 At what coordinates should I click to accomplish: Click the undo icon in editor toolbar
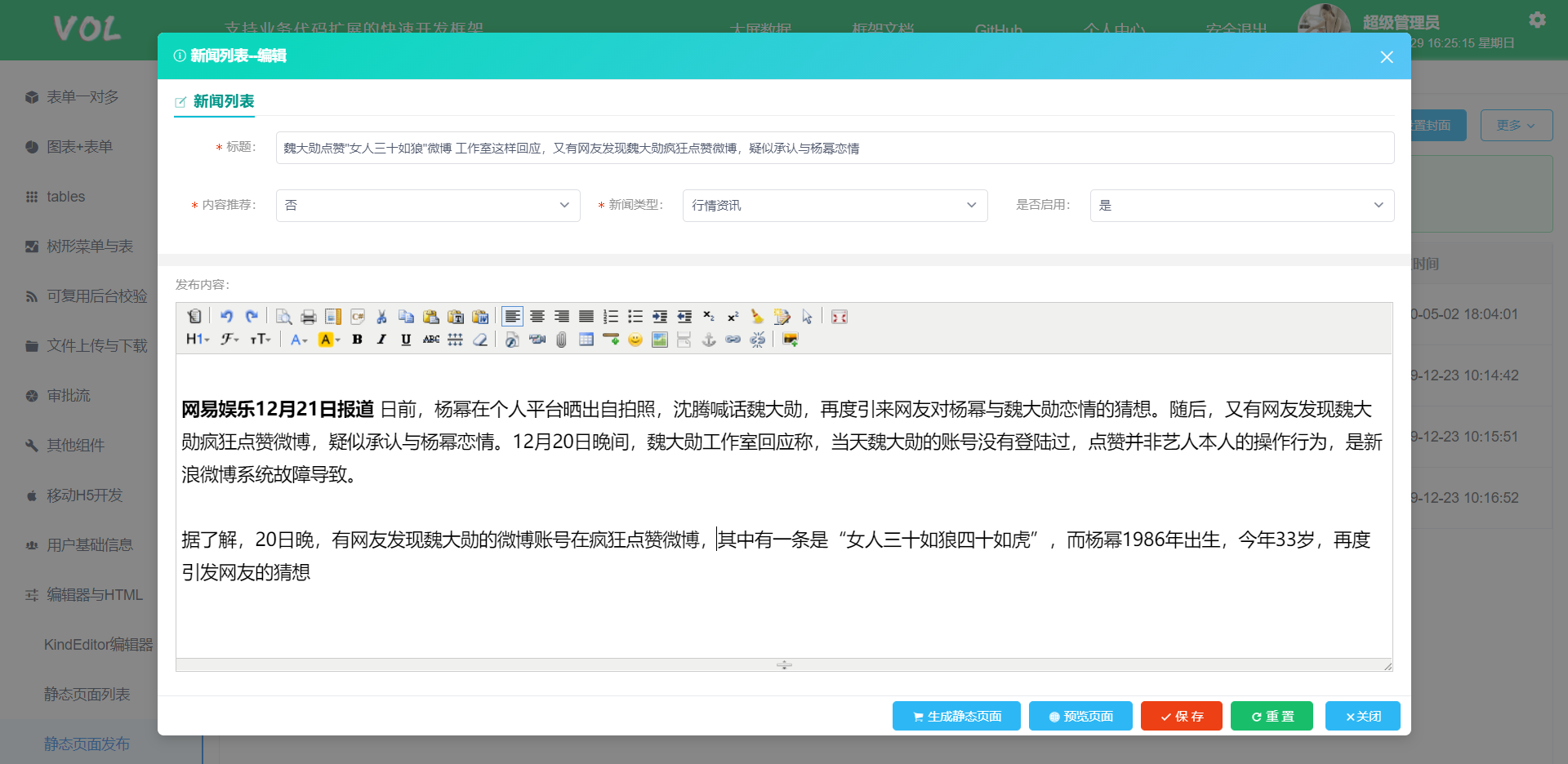point(226,317)
